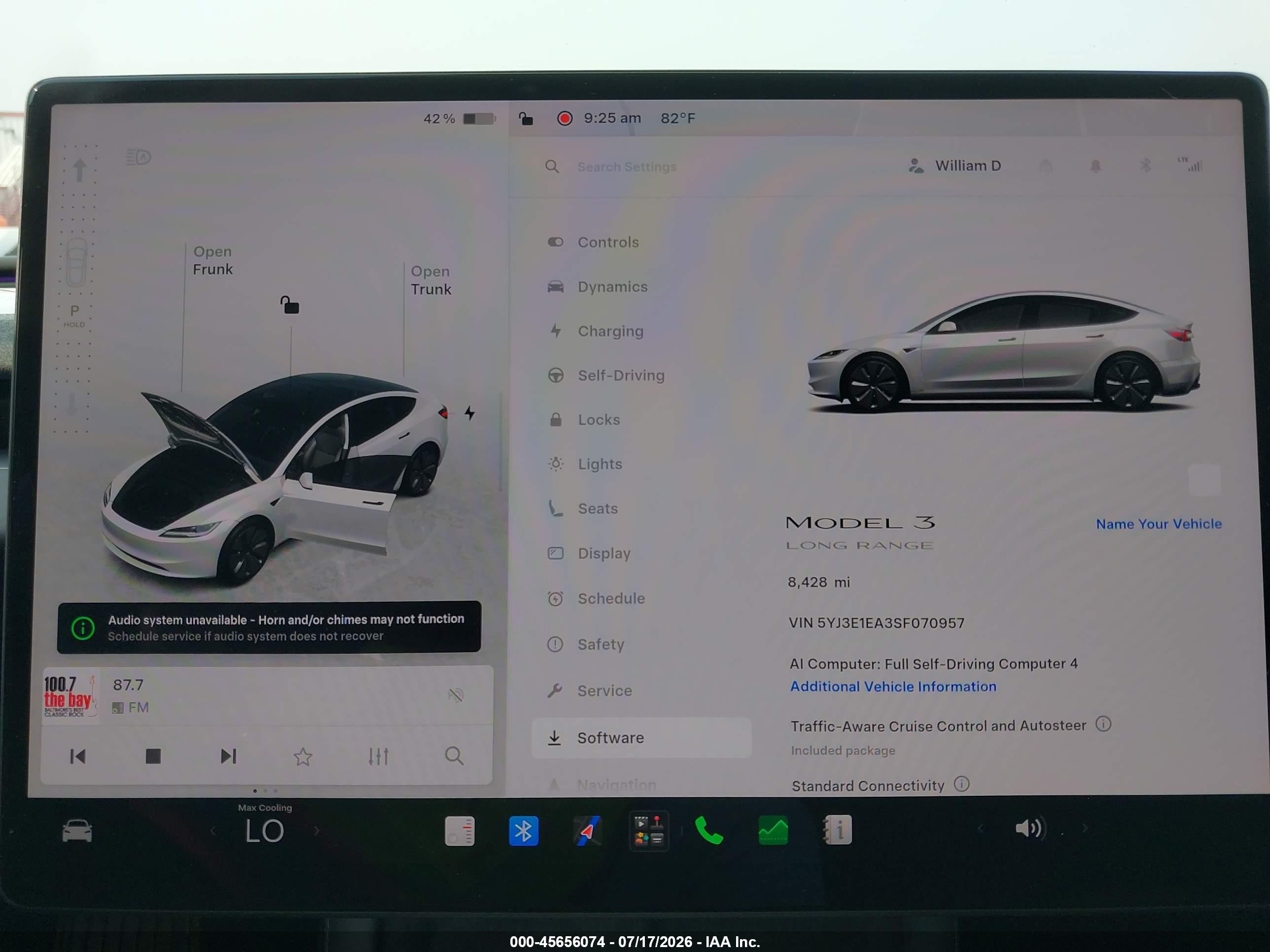The height and width of the screenshot is (952, 1270).
Task: Tap the Bluetooth icon in settings header
Action: [x=1145, y=166]
